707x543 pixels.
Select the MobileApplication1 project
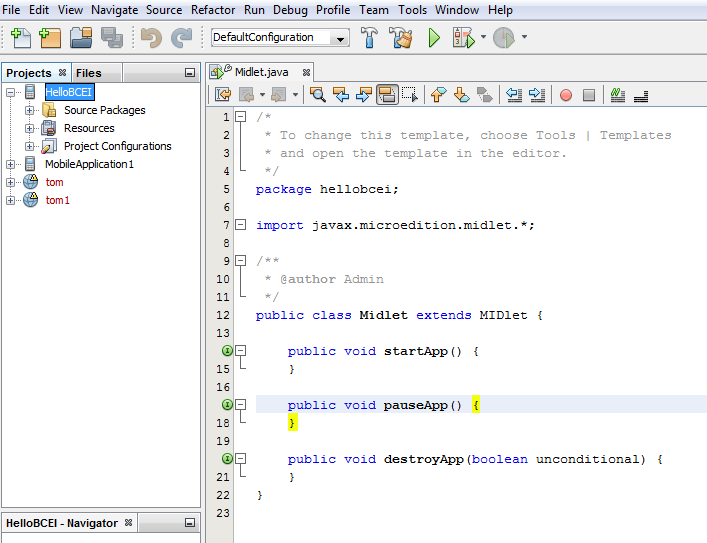click(89, 164)
